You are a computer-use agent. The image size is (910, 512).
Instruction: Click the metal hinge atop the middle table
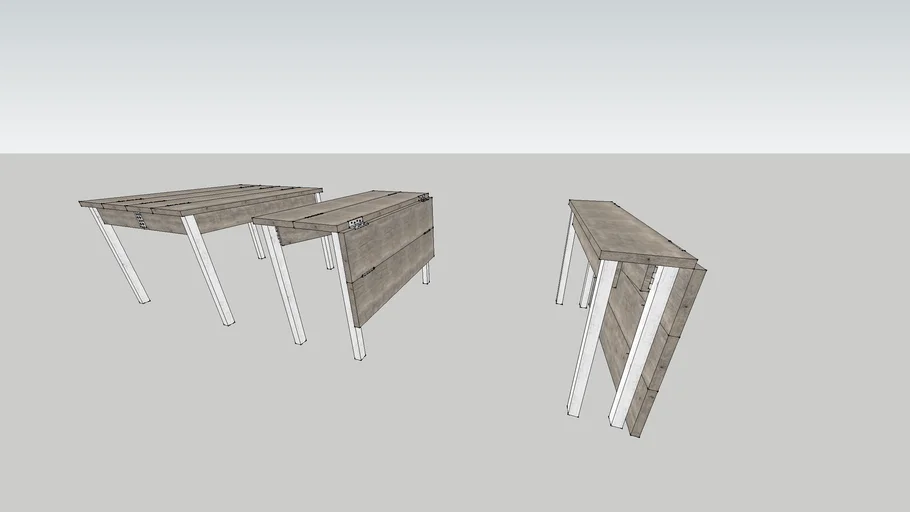click(x=355, y=224)
